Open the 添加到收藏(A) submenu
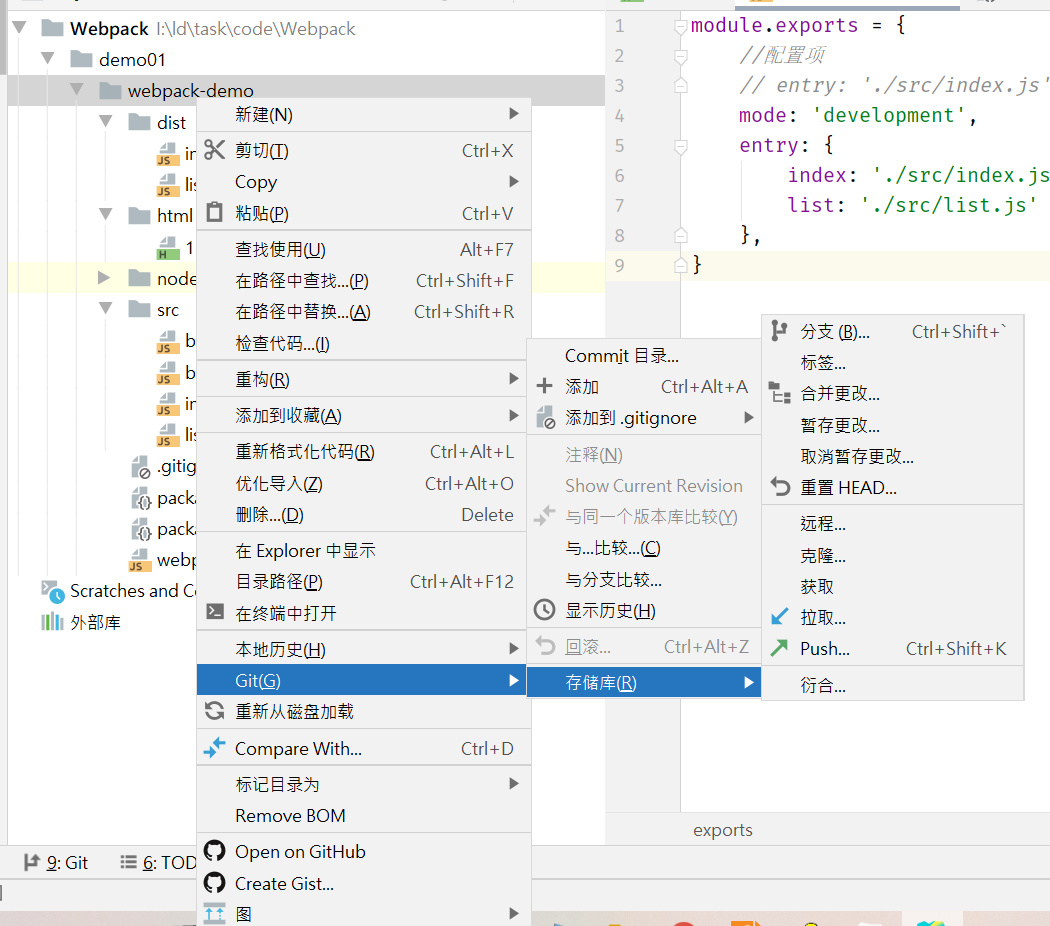Viewport: 1050px width, 926px height. click(364, 415)
